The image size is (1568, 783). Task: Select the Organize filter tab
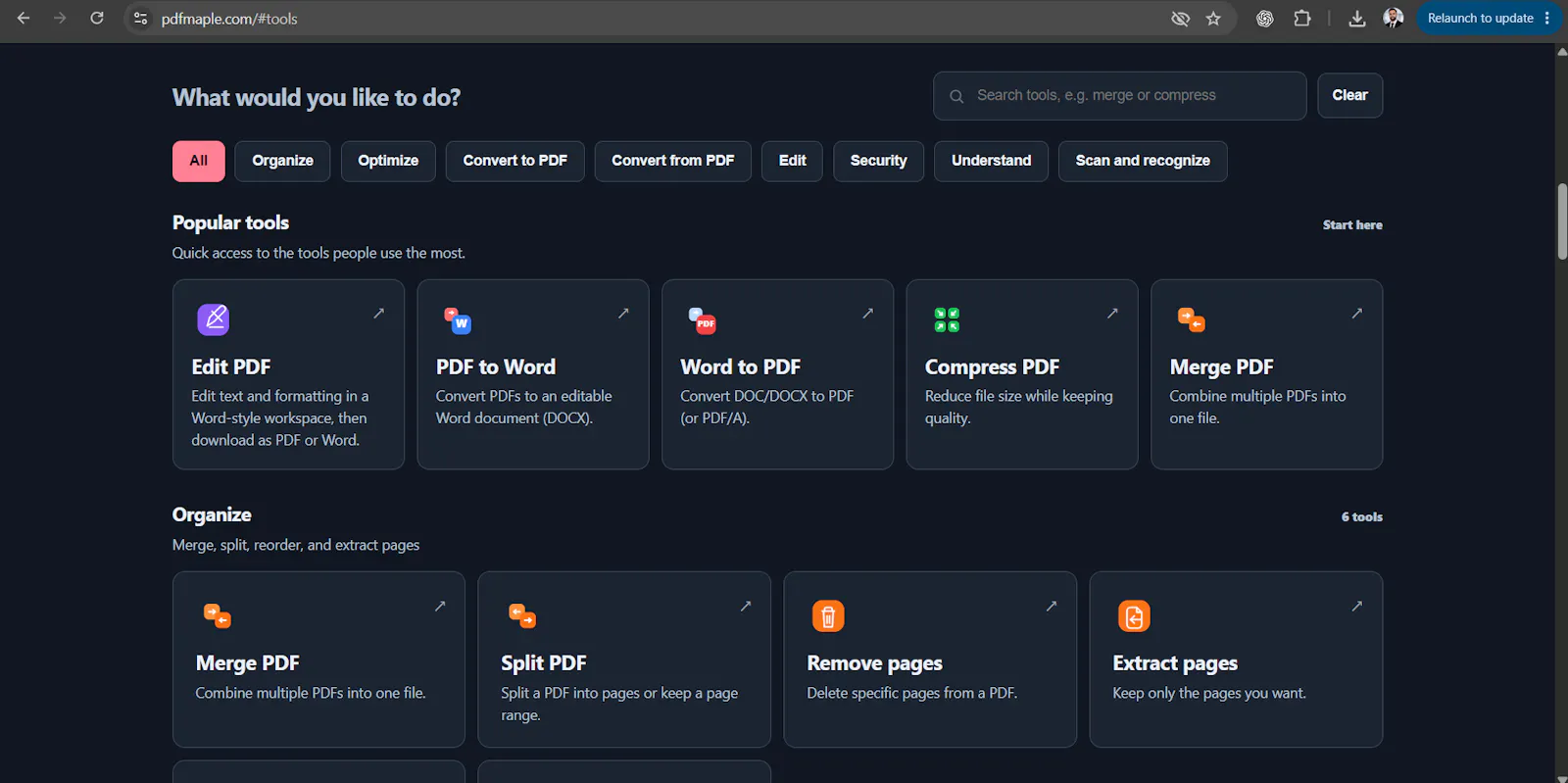pos(282,161)
